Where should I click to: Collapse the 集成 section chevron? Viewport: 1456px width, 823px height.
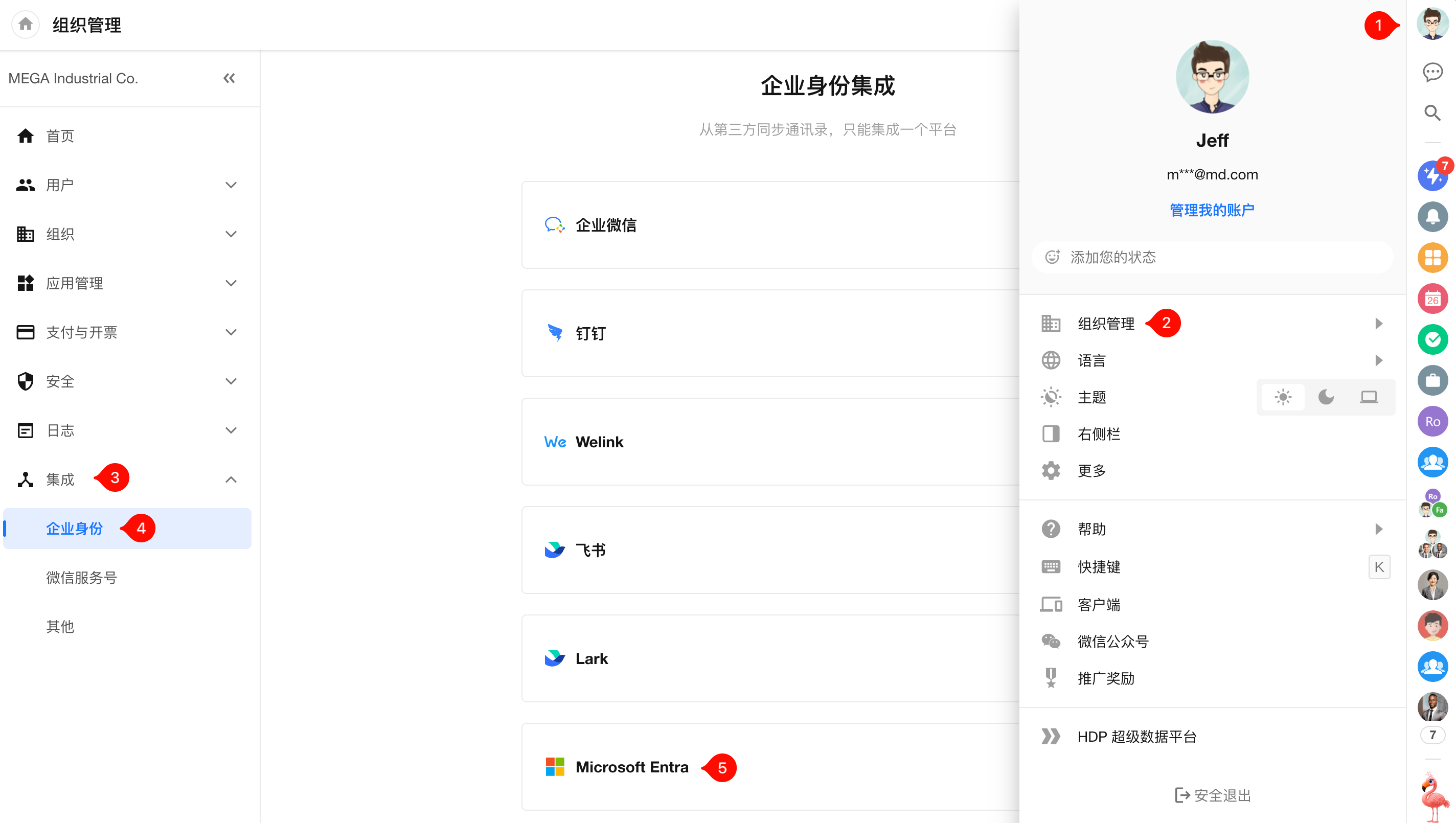pos(231,480)
